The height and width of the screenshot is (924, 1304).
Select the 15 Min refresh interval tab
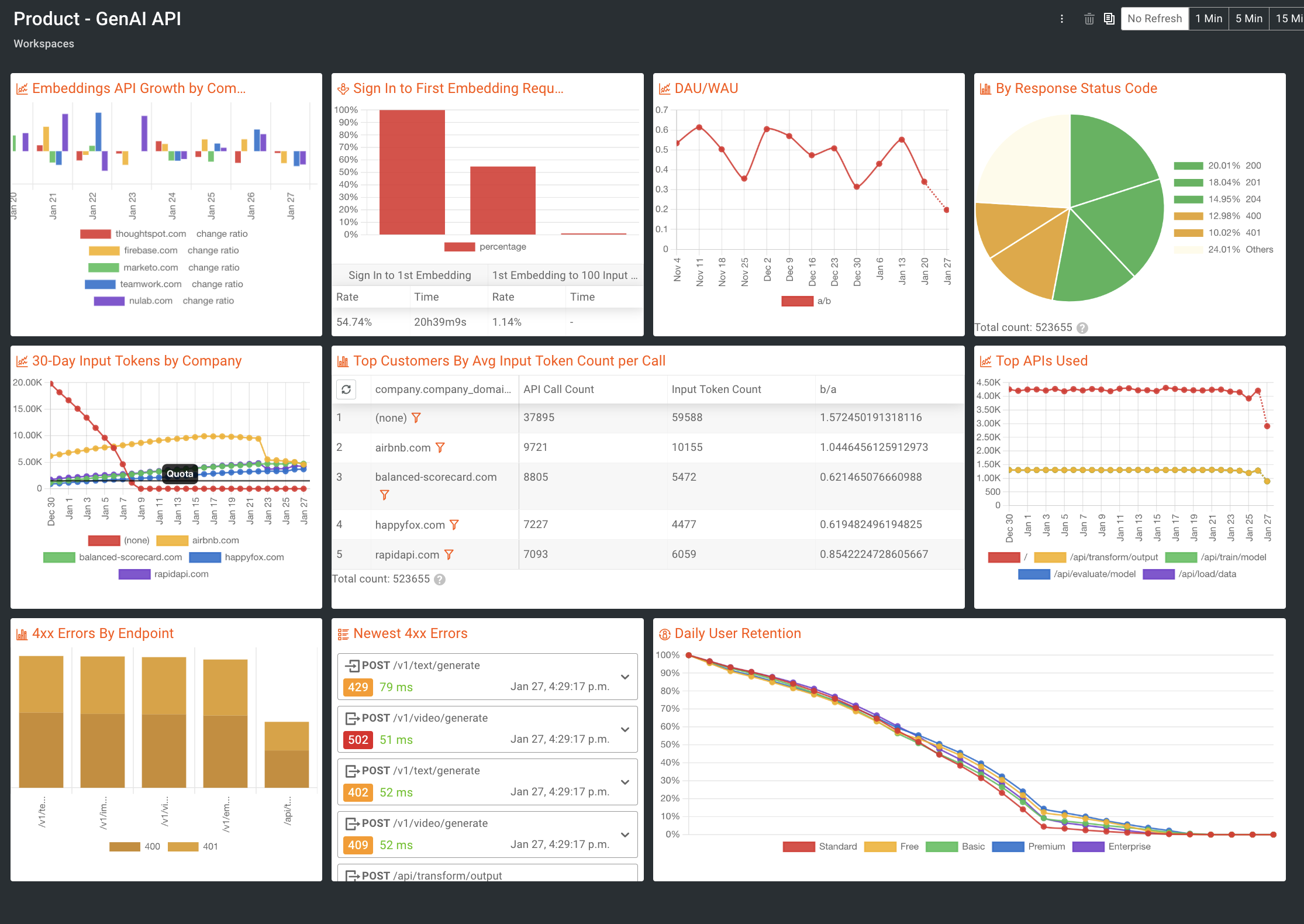(1289, 18)
